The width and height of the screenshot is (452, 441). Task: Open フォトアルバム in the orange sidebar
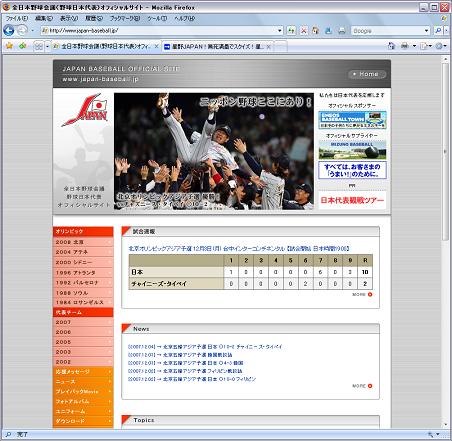pos(83,401)
